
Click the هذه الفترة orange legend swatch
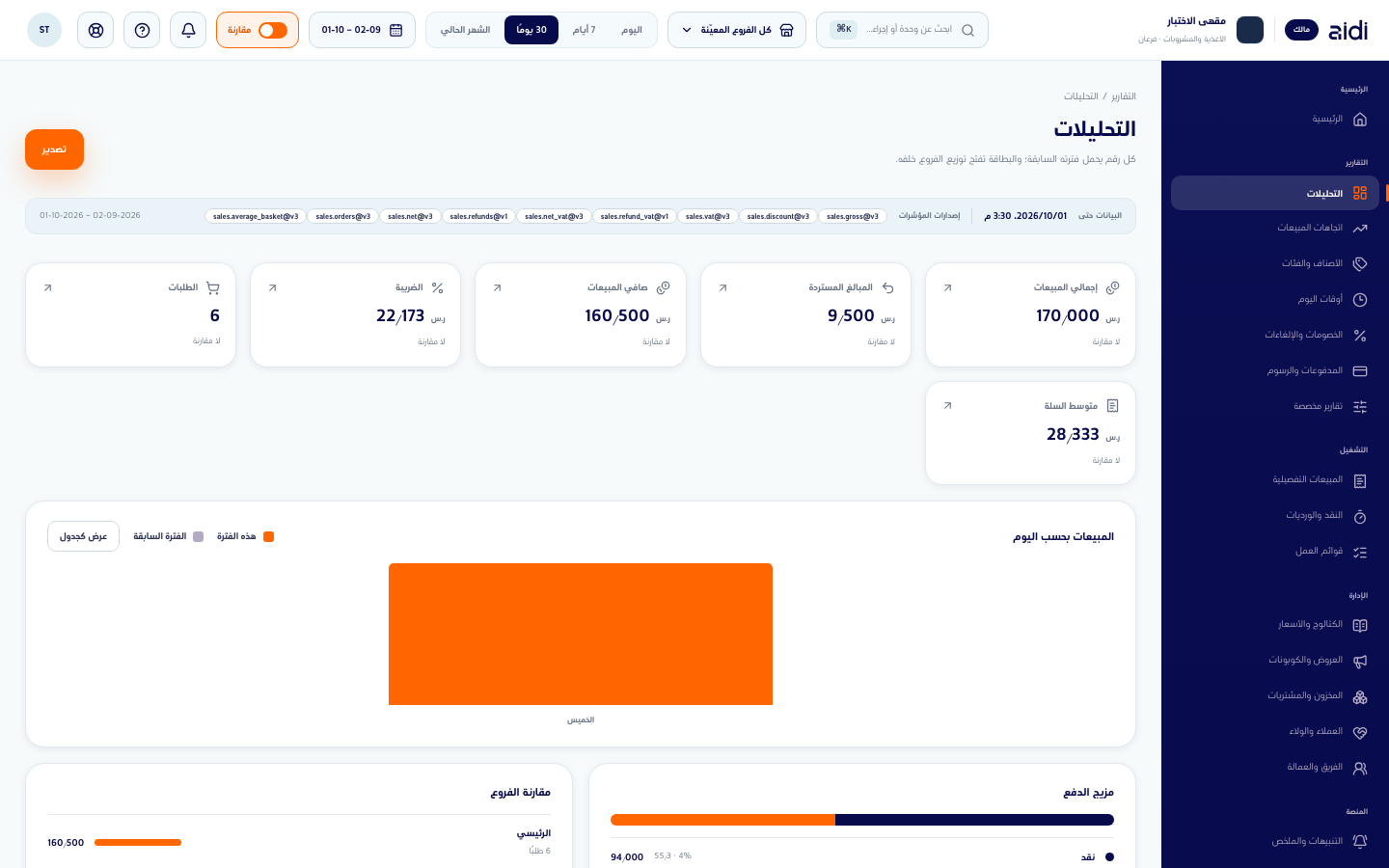coord(268,536)
